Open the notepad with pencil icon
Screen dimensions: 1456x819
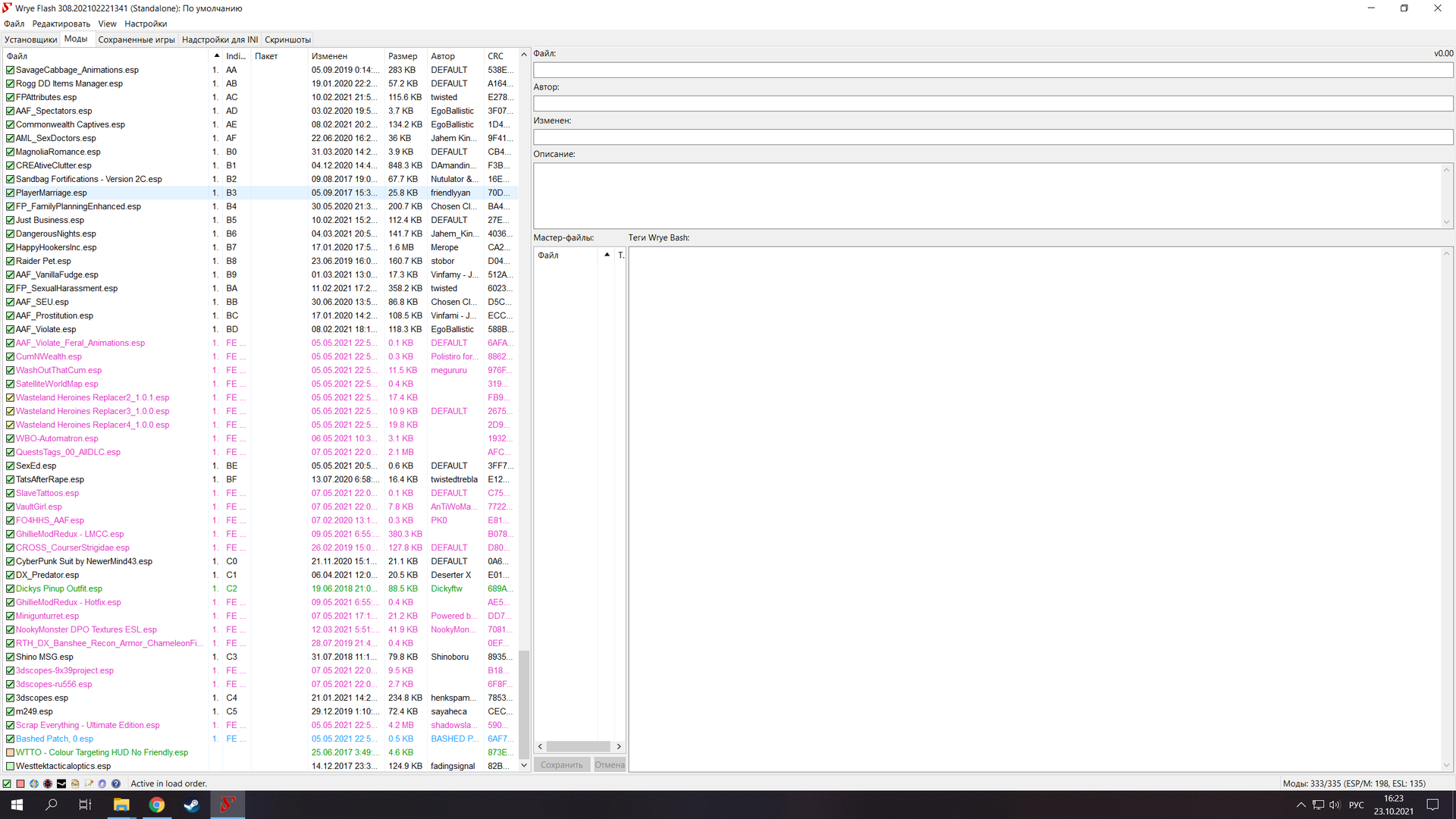(x=89, y=783)
